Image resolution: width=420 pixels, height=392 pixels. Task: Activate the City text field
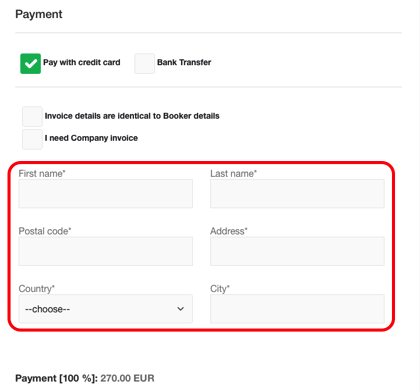[297, 309]
